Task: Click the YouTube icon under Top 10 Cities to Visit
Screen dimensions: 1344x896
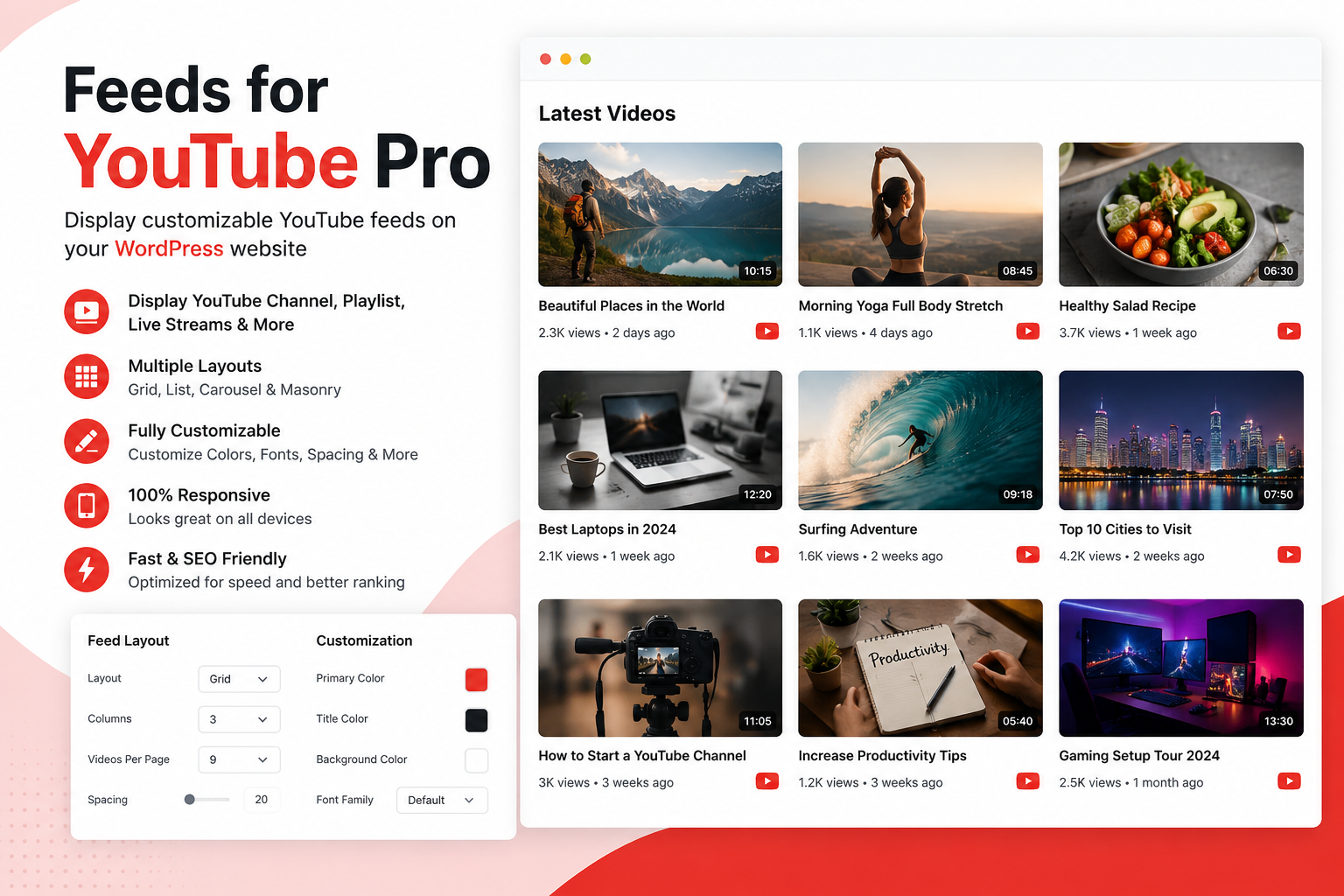Action: coord(1289,555)
